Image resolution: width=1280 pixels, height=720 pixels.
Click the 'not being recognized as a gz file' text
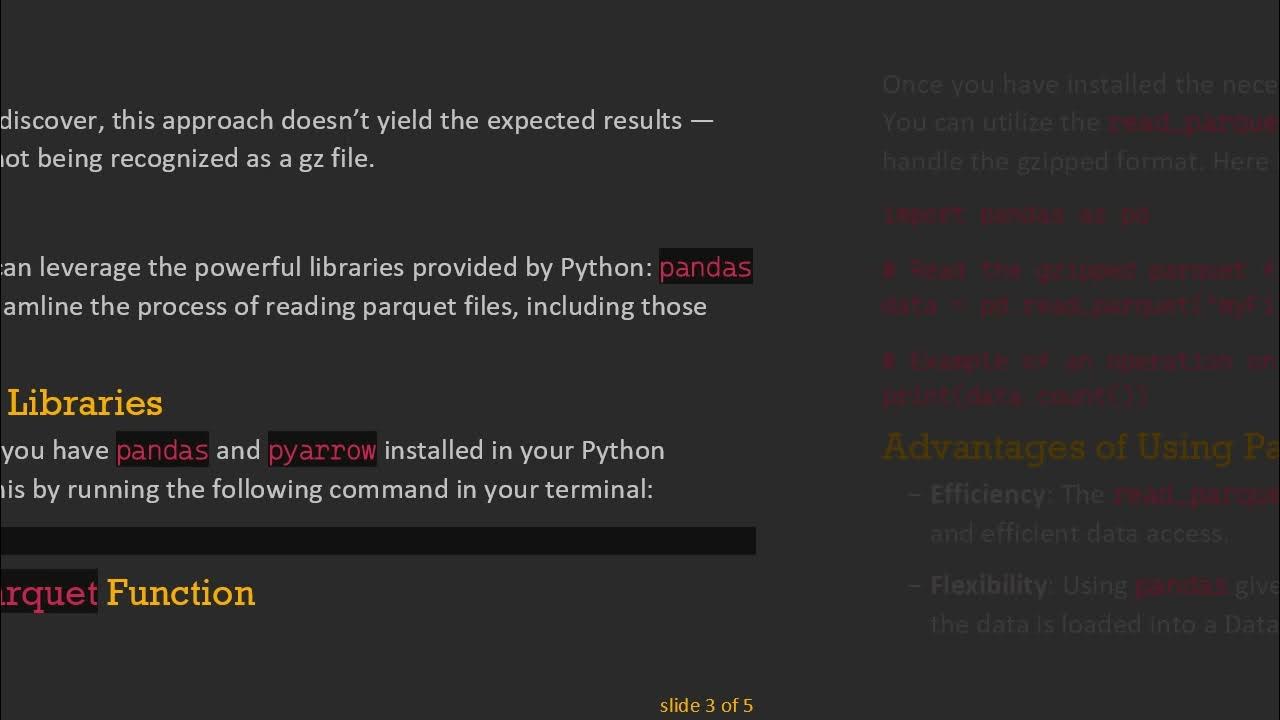click(x=188, y=159)
